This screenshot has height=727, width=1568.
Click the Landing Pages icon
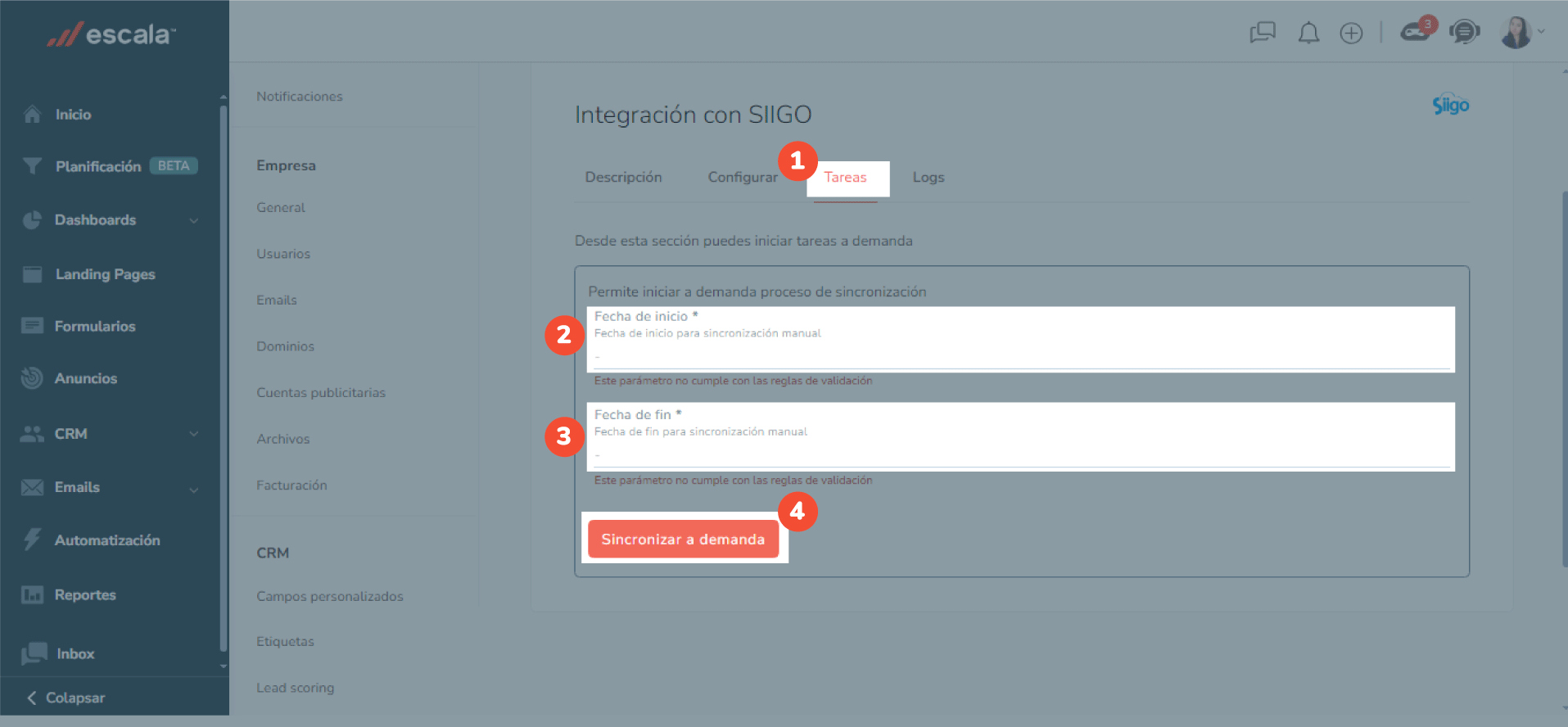click(32, 274)
